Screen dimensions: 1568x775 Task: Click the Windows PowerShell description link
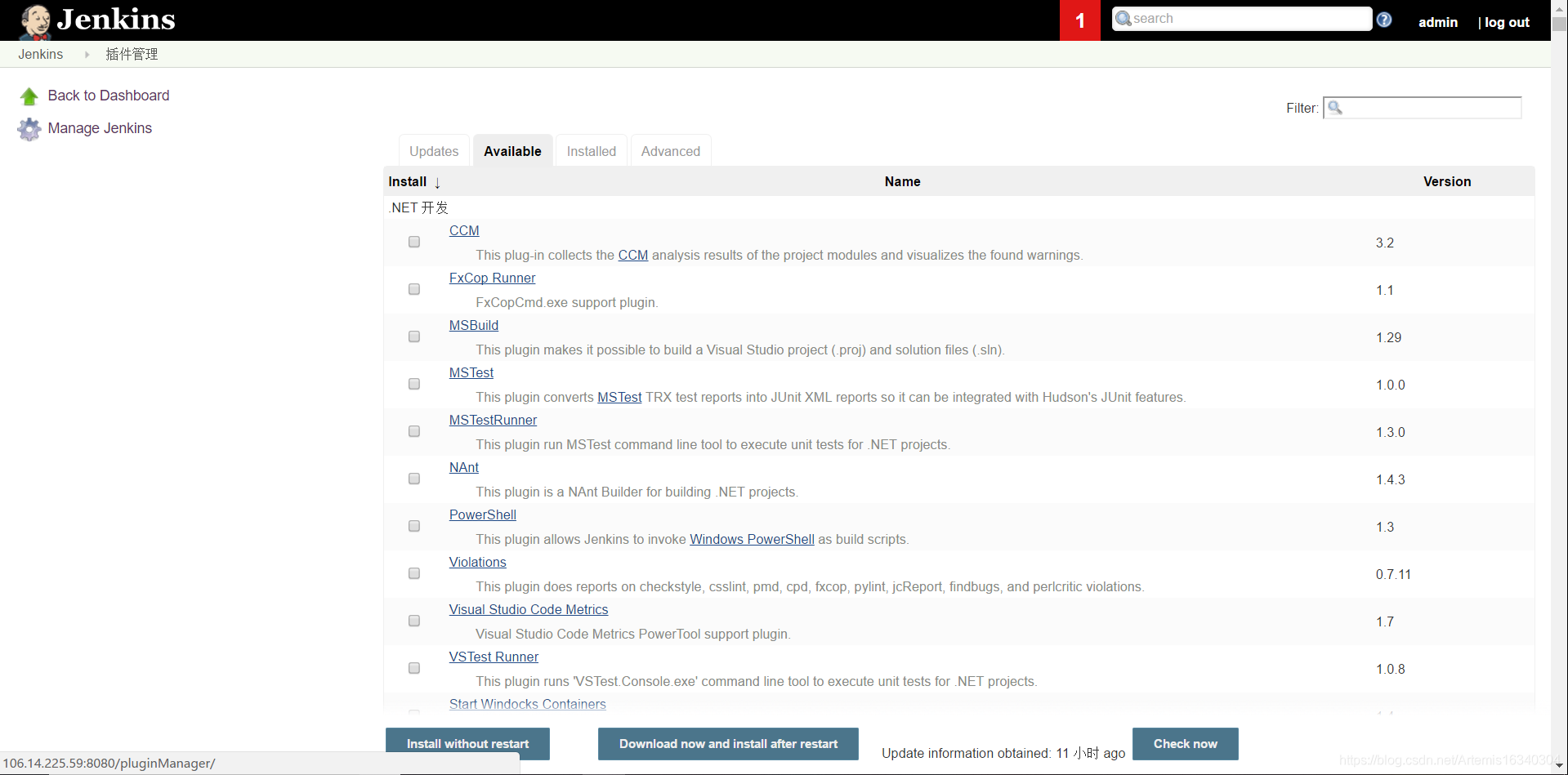(x=752, y=540)
